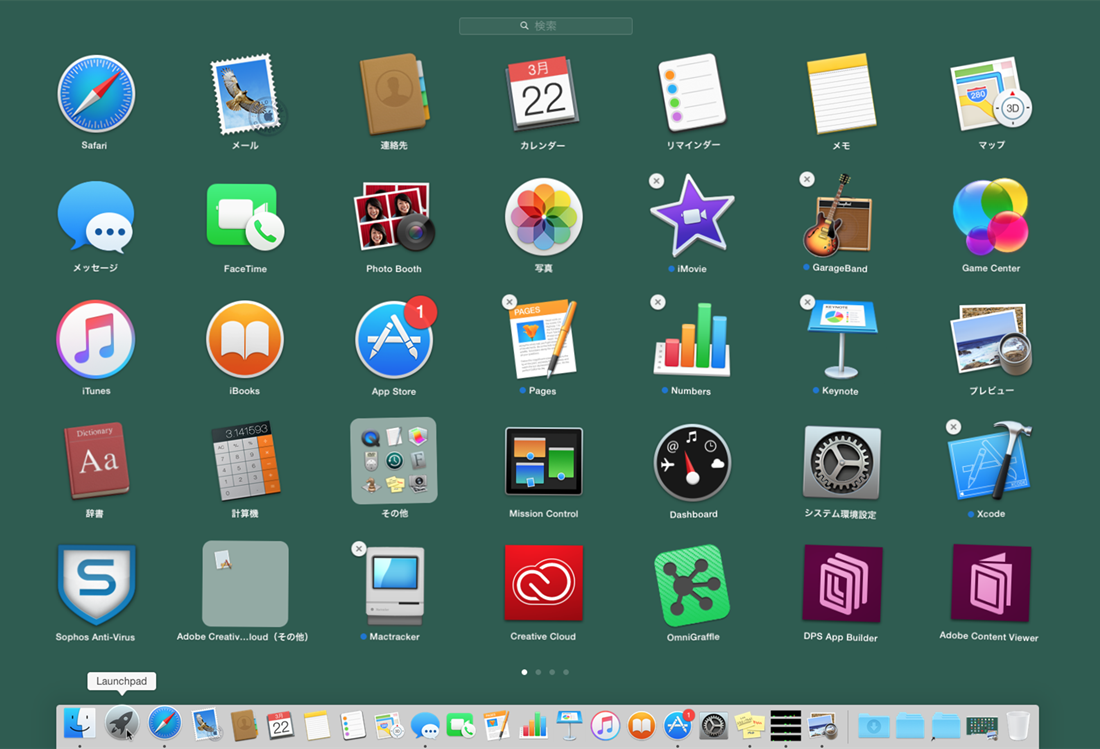Open Mission Control icon
1100x749 pixels.
pyautogui.click(x=543, y=462)
